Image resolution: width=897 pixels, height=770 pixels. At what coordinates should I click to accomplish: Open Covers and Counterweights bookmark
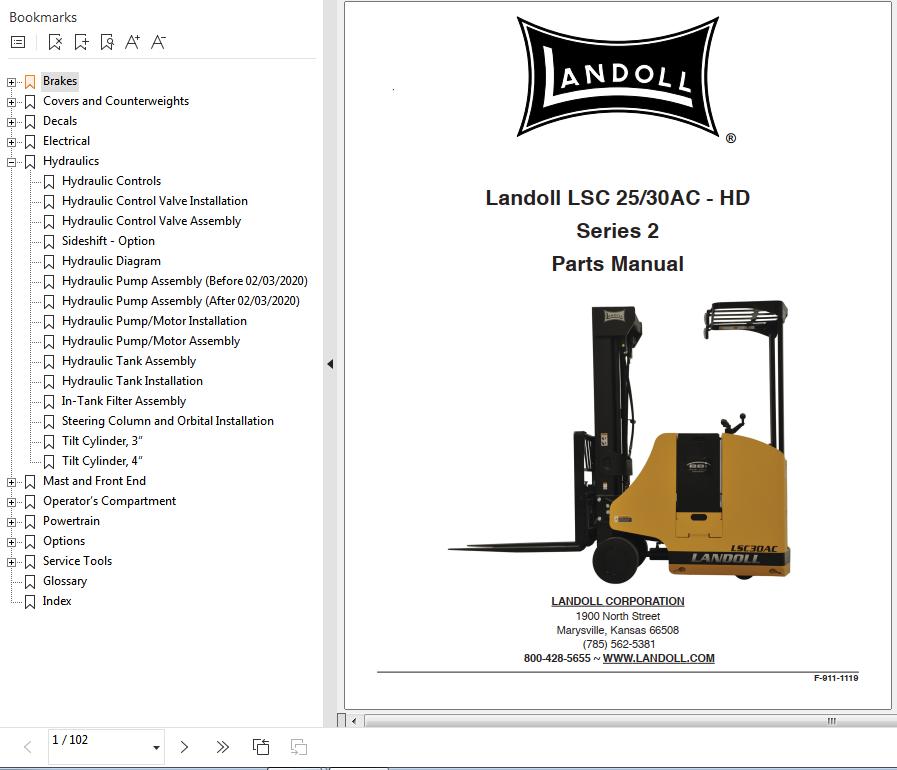coord(116,101)
